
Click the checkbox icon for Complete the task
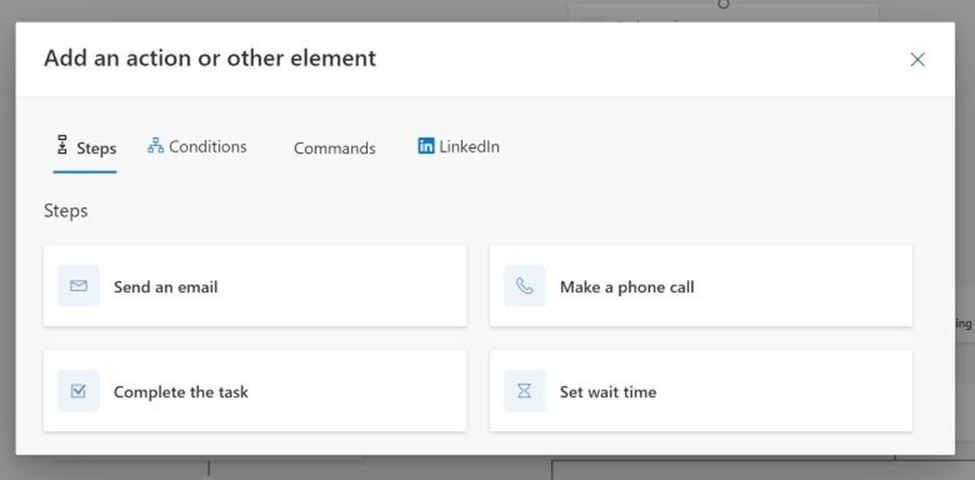(78, 391)
